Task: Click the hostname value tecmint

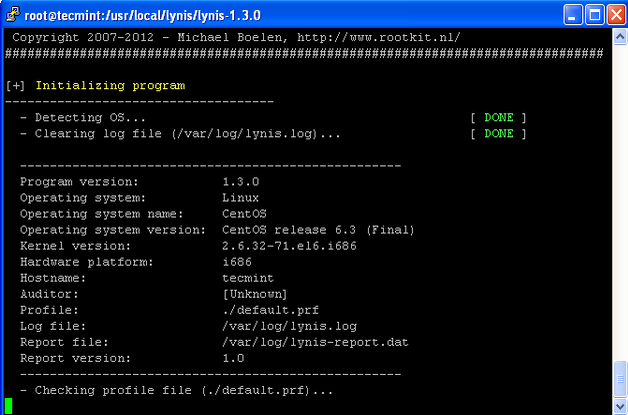Action: pos(248,278)
